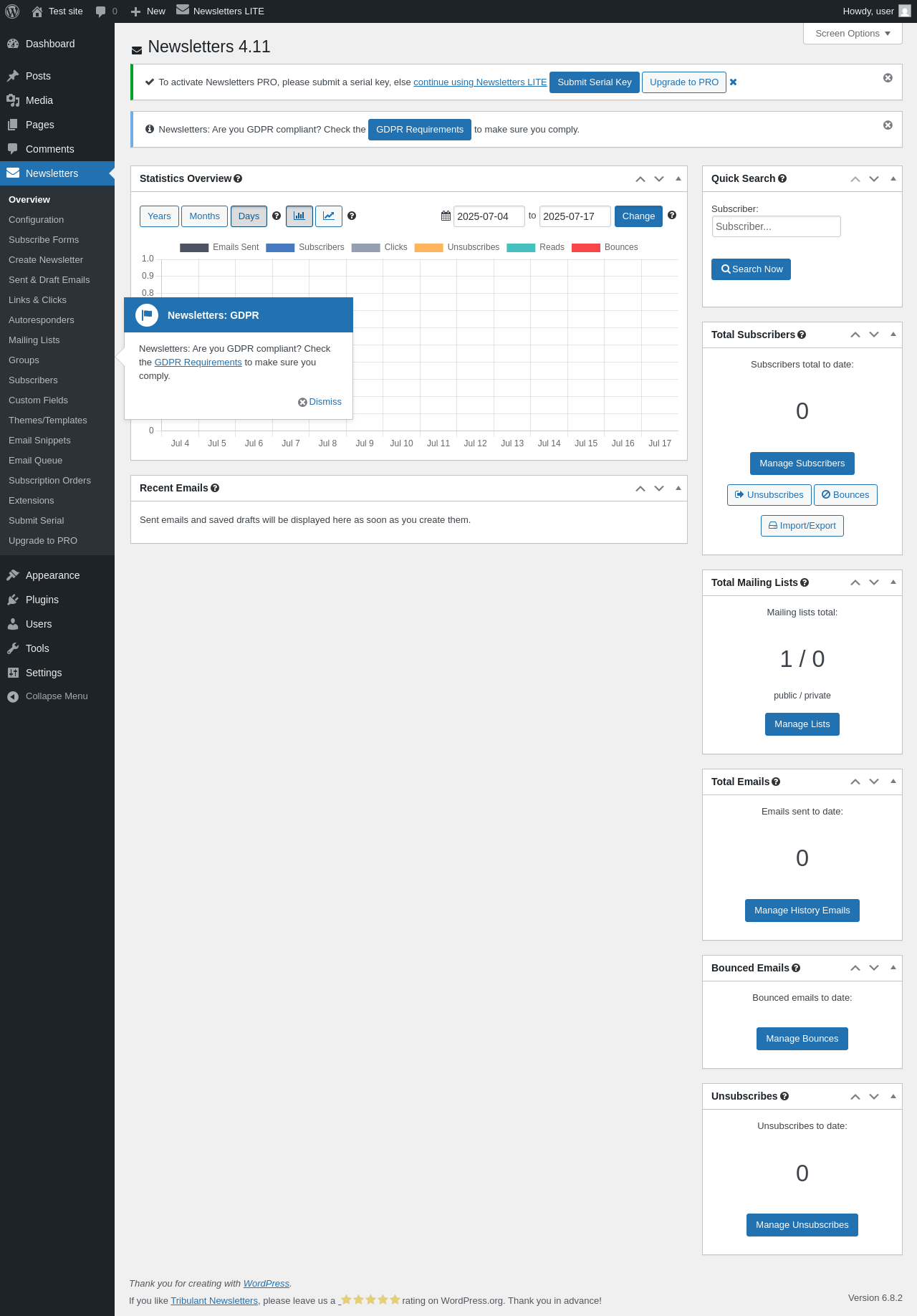The width and height of the screenshot is (917, 1316).
Task: Open Configuration in the Newsletters submenu
Action: tap(57, 220)
